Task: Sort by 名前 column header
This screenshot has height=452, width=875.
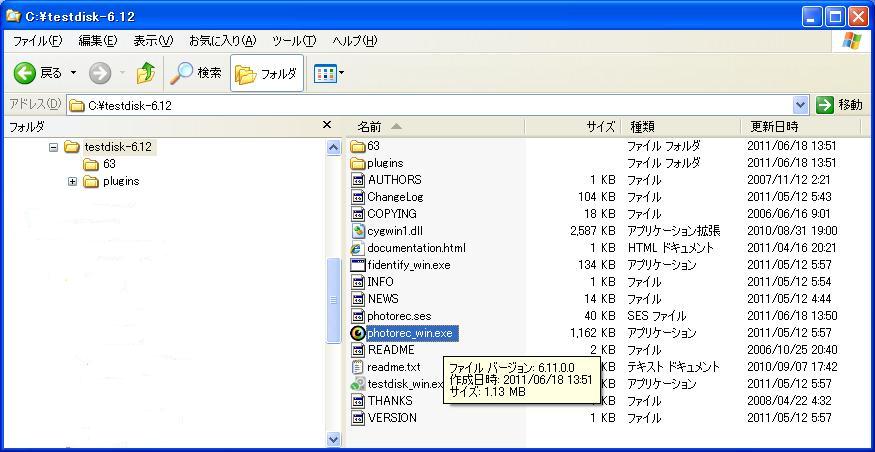Action: [x=435, y=127]
